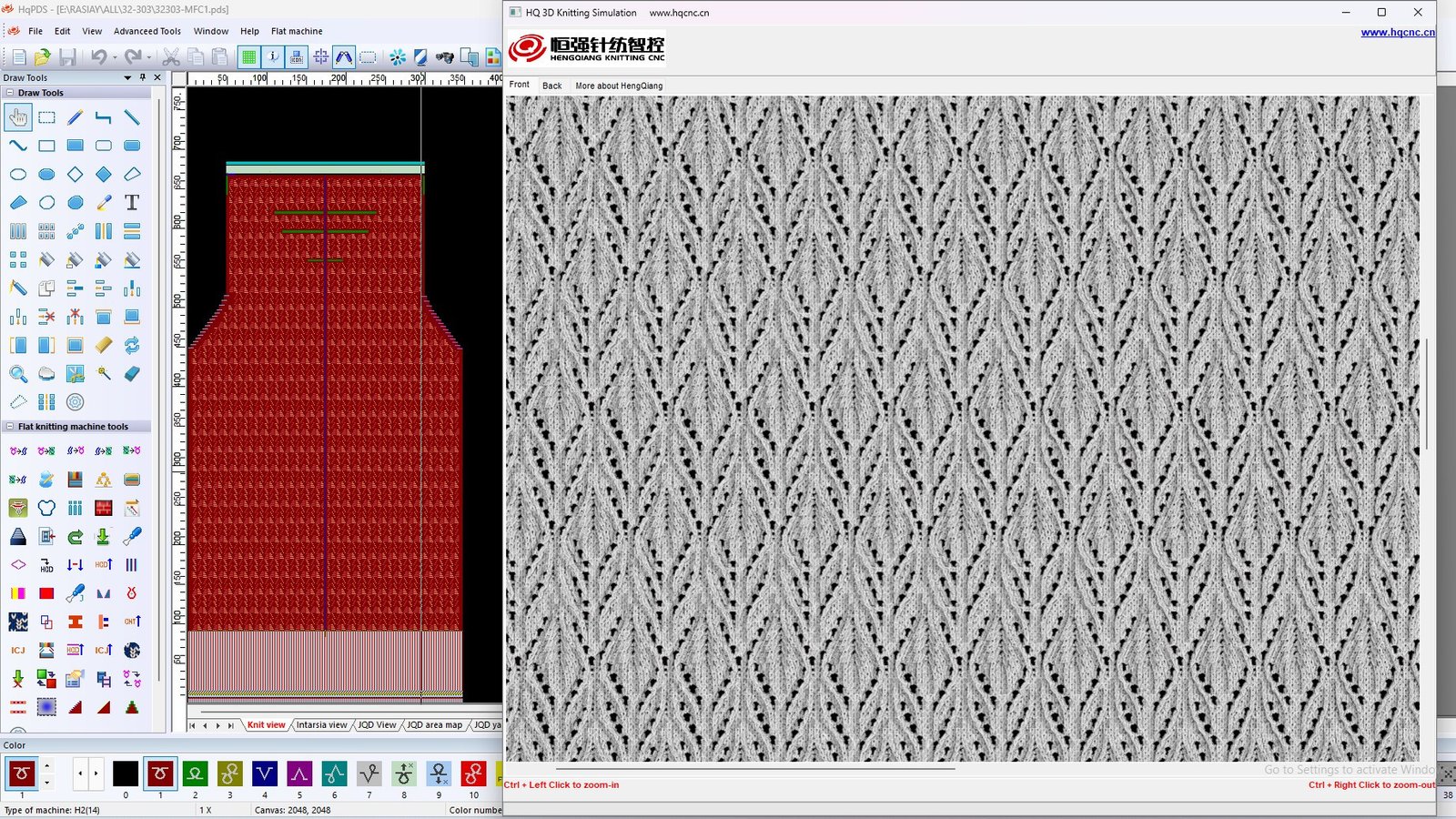The height and width of the screenshot is (819, 1456).
Task: Click the eraser tool in Draw Tools
Action: [132, 373]
